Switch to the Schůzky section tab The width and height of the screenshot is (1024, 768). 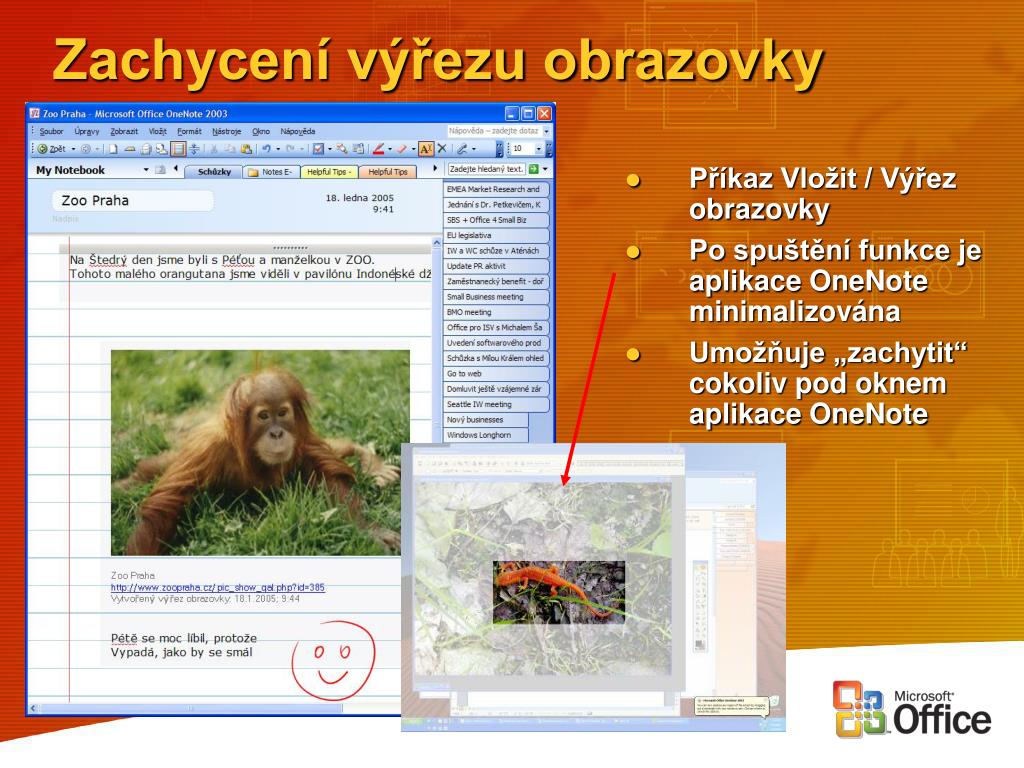click(214, 172)
